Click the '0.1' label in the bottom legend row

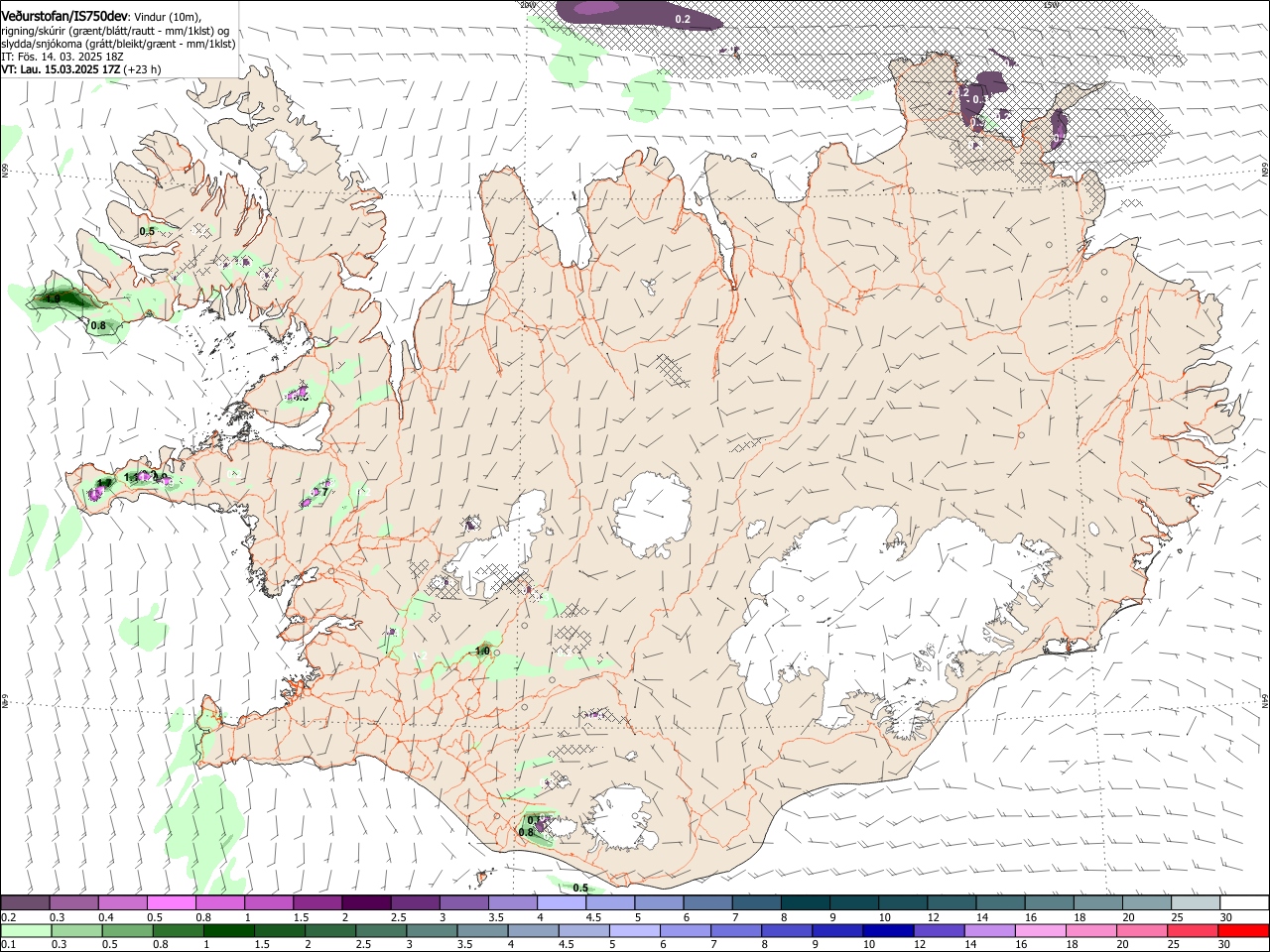(9, 944)
